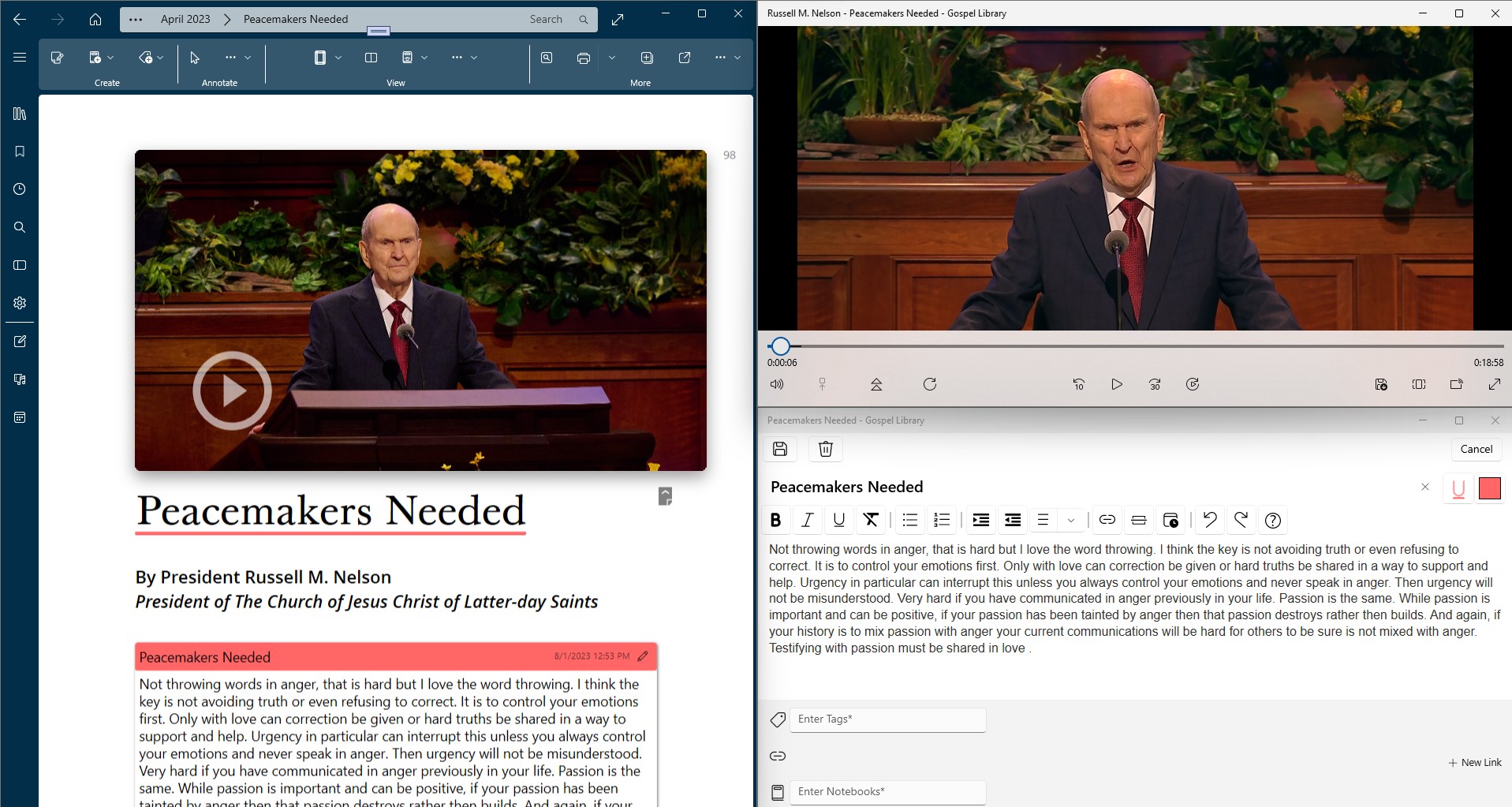The height and width of the screenshot is (807, 1512).
Task: Print the Peacemakers Needed talk
Action: tap(584, 57)
